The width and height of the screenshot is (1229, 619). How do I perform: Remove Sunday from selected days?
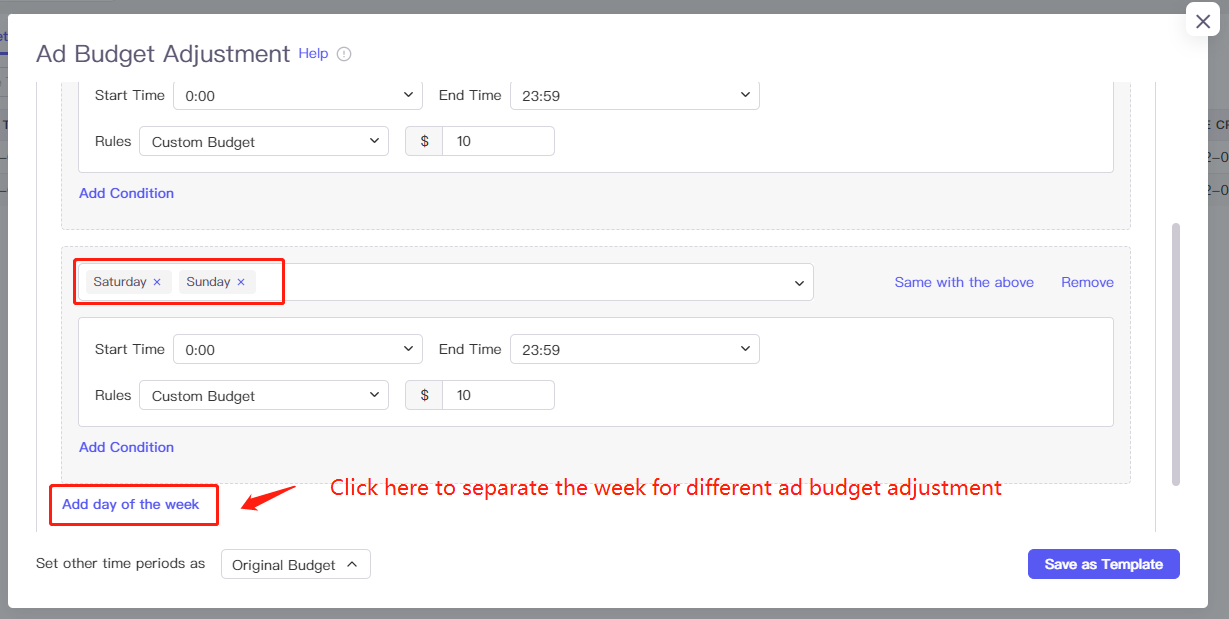[240, 281]
